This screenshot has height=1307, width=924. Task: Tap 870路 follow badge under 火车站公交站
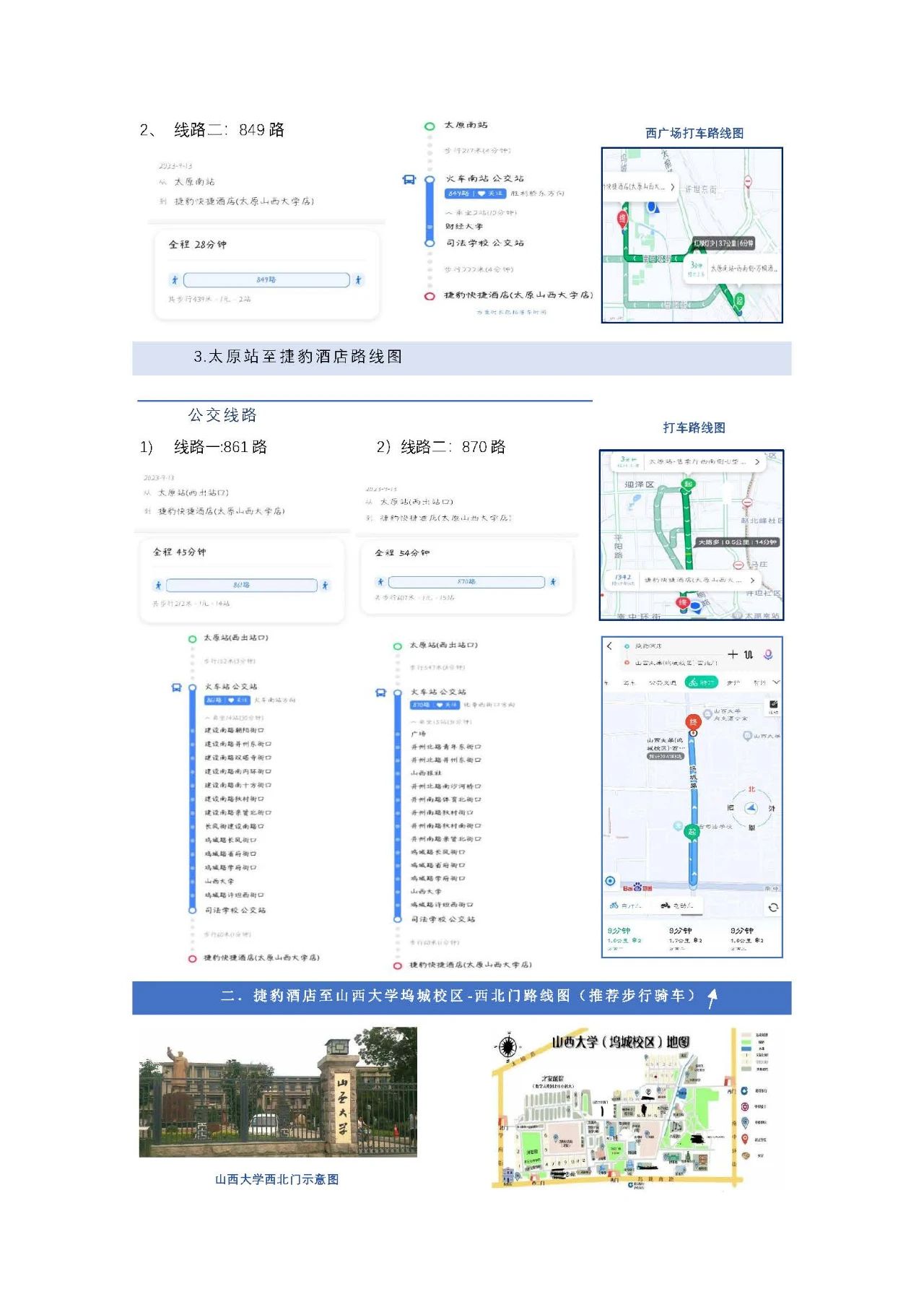pyautogui.click(x=435, y=705)
